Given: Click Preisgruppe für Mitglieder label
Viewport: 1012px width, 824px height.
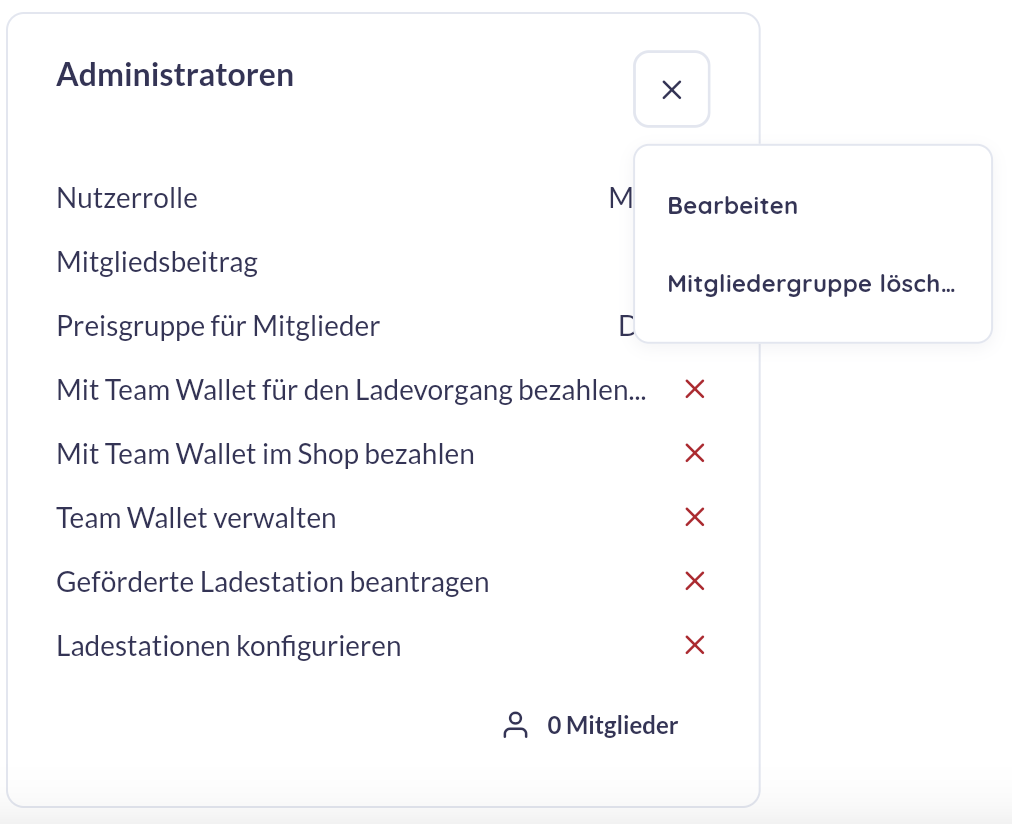Looking at the screenshot, I should (x=218, y=327).
